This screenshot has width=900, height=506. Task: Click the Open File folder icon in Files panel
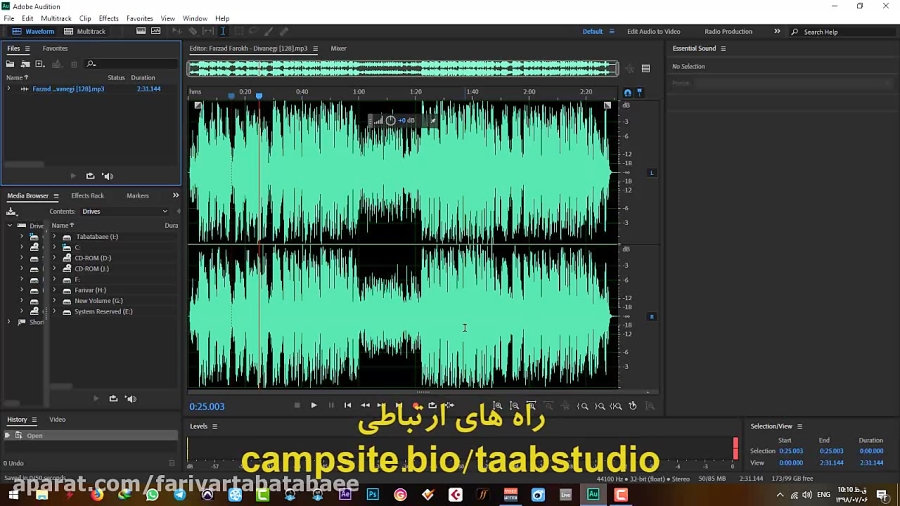[10, 64]
